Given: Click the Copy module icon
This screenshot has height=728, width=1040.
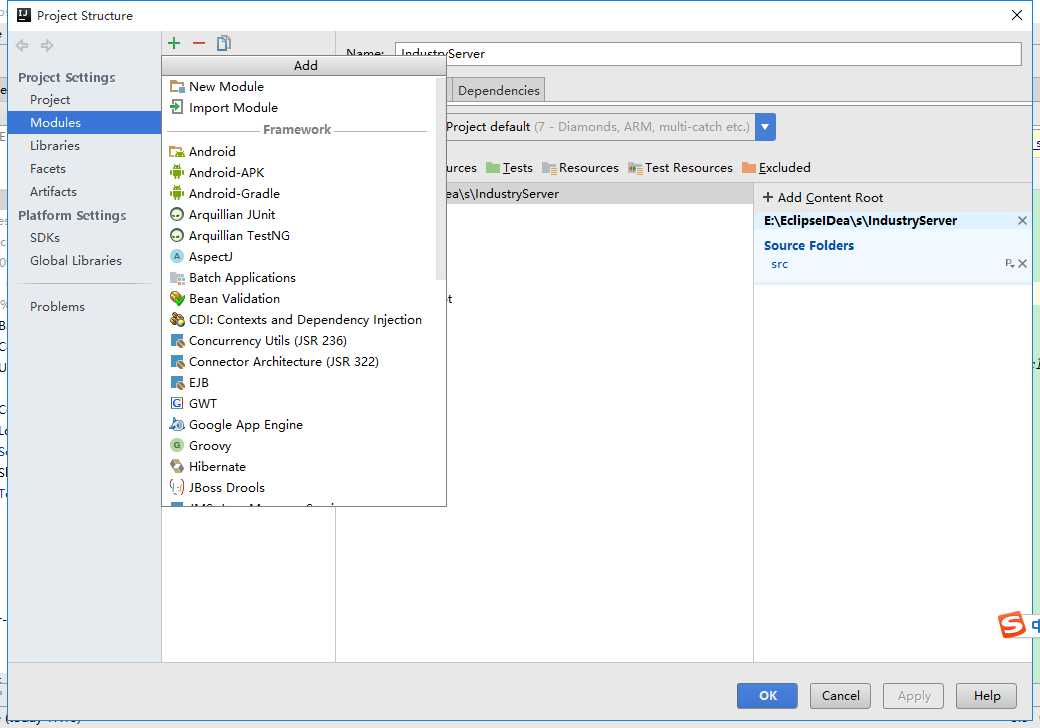Looking at the screenshot, I should (224, 43).
